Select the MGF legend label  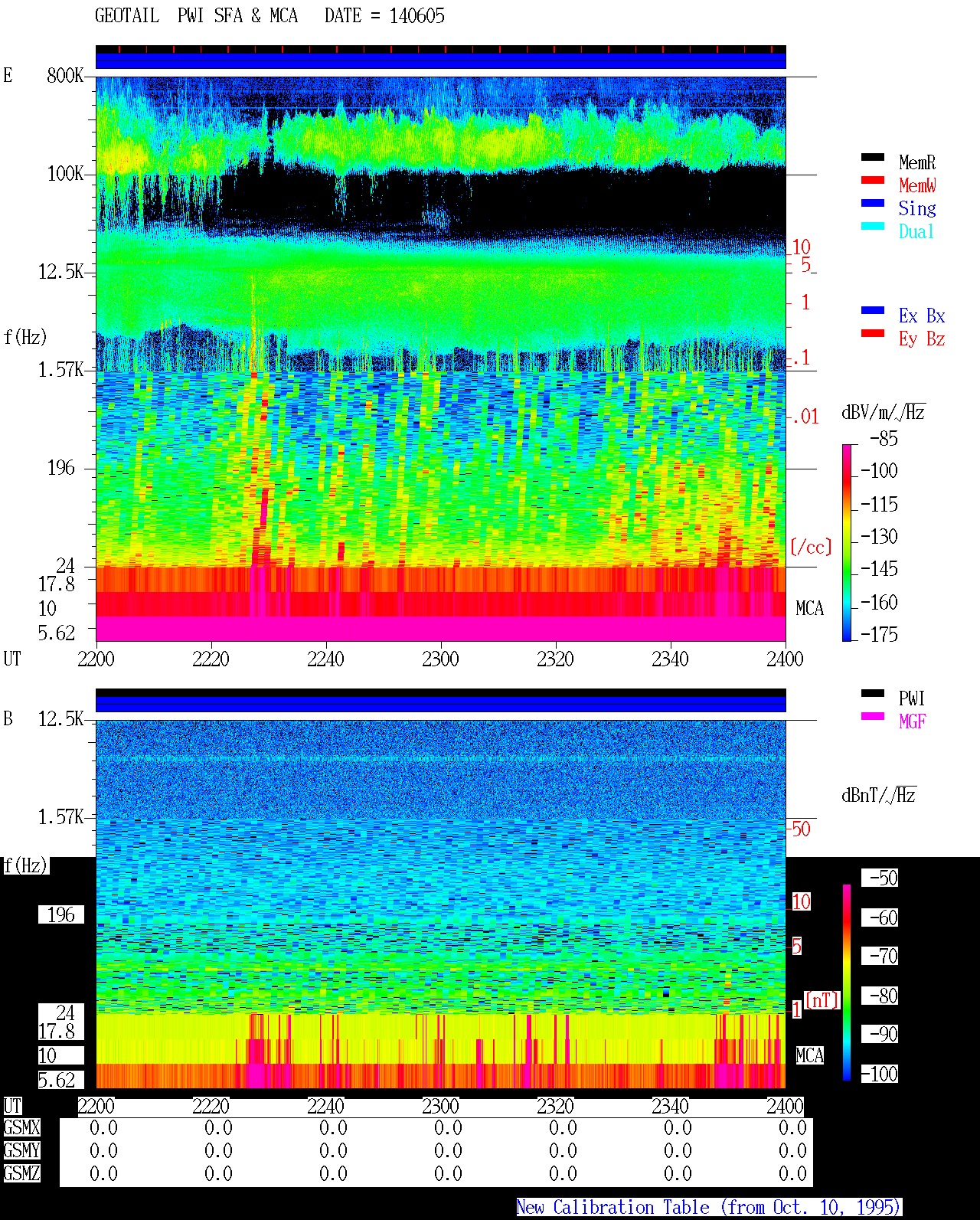click(x=913, y=721)
